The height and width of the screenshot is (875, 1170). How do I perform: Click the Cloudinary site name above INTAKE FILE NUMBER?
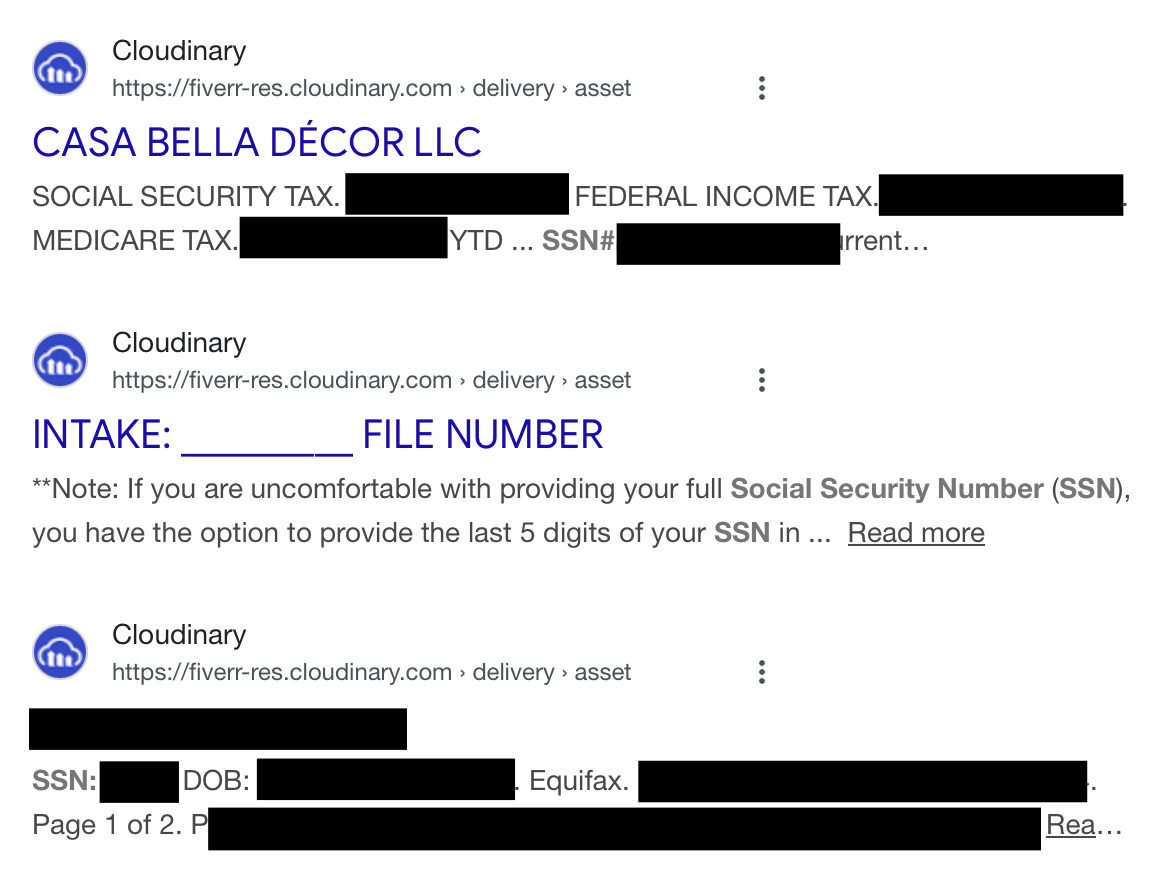click(179, 343)
